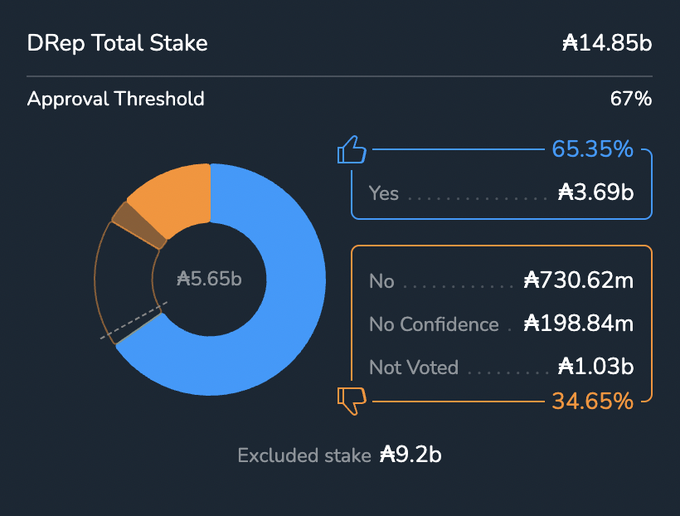Select the 34.65% no percentage
The height and width of the screenshot is (516, 680).
coord(592,402)
